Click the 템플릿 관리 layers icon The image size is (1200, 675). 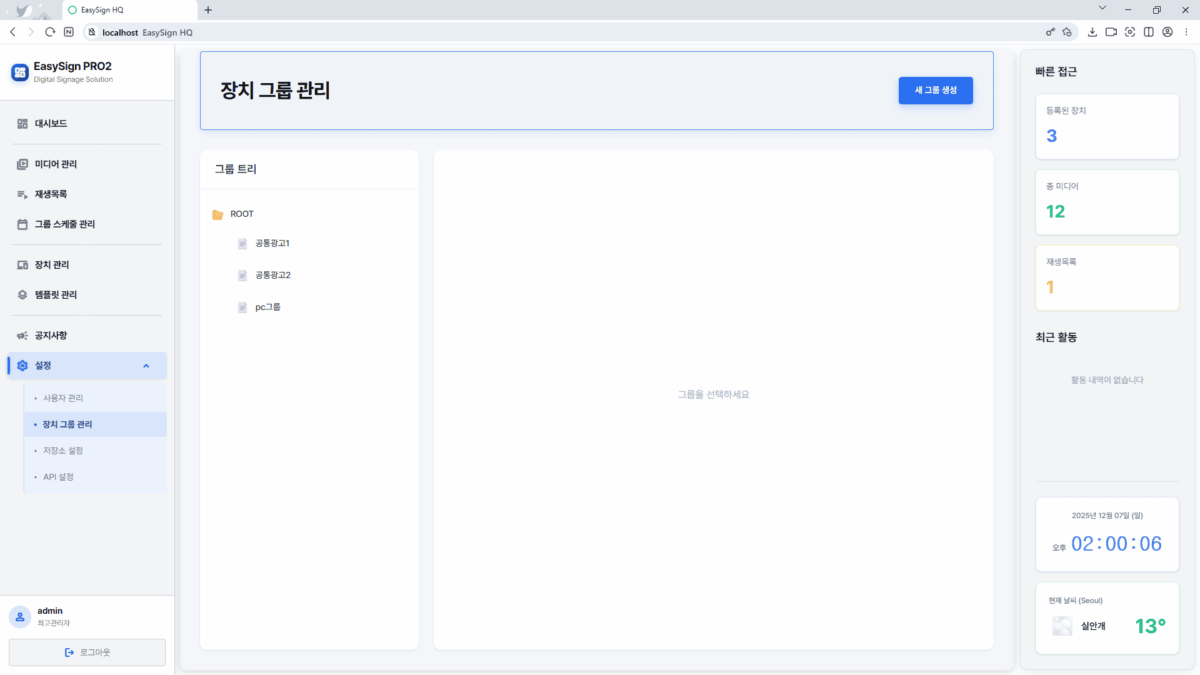(x=22, y=295)
